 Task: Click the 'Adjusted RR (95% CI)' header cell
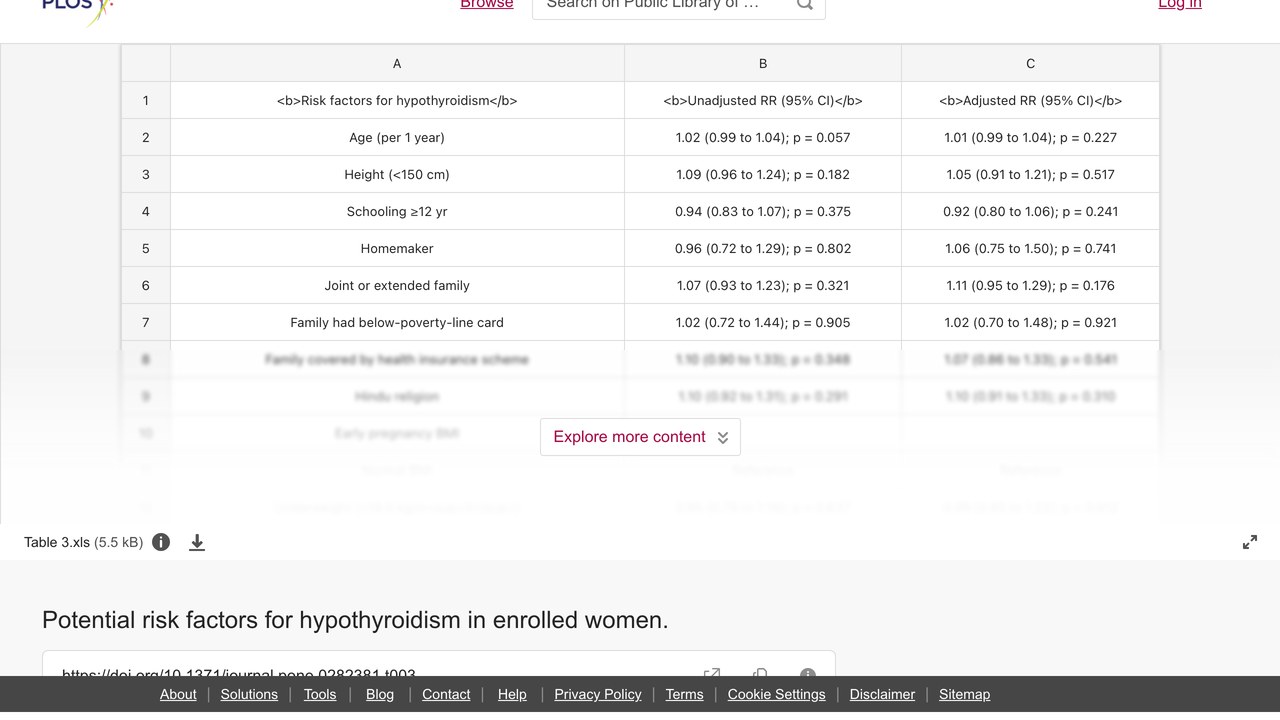coord(1031,100)
